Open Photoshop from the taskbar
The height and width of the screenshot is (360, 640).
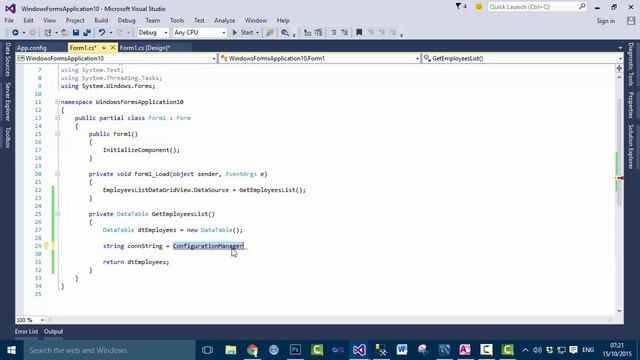coord(295,350)
